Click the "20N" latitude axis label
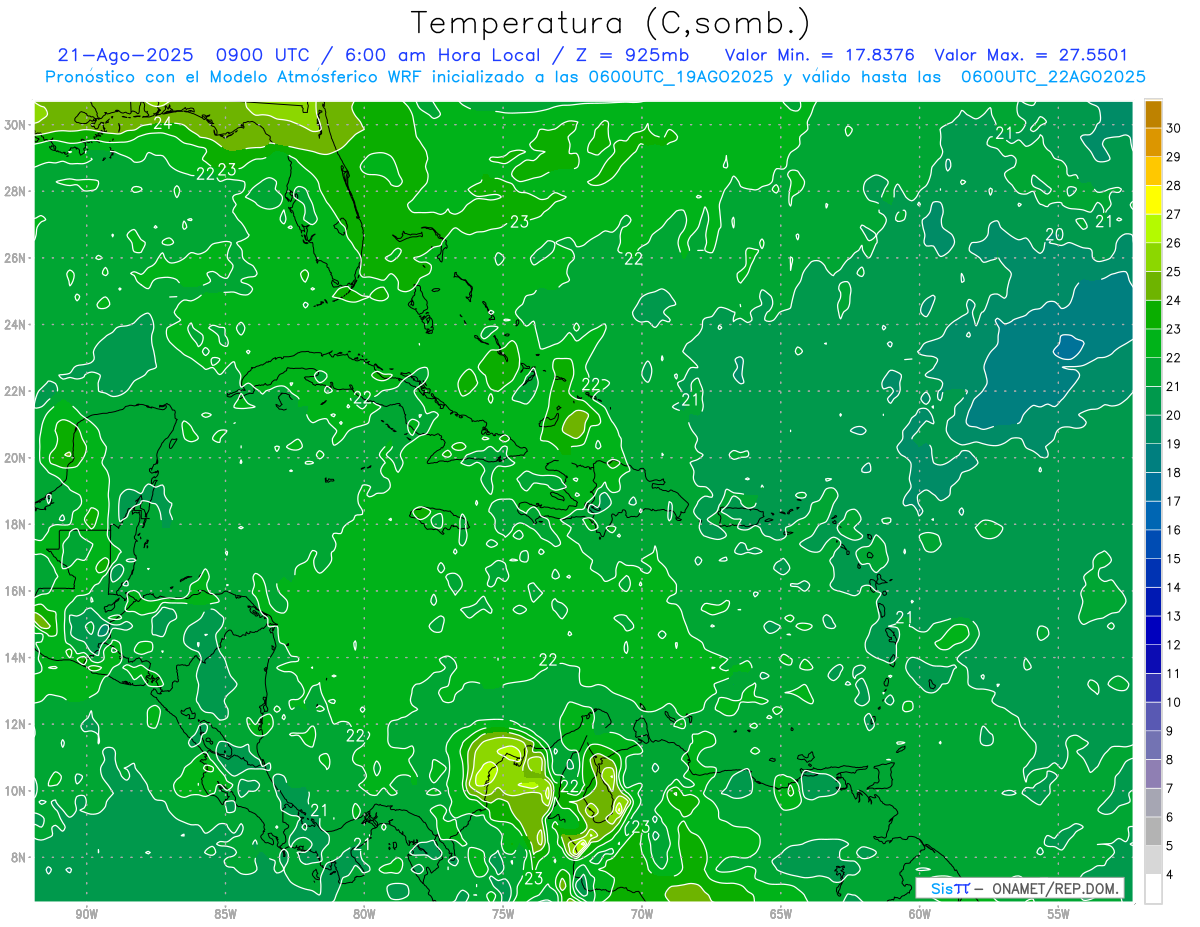The image size is (1200, 927). pyautogui.click(x=15, y=458)
